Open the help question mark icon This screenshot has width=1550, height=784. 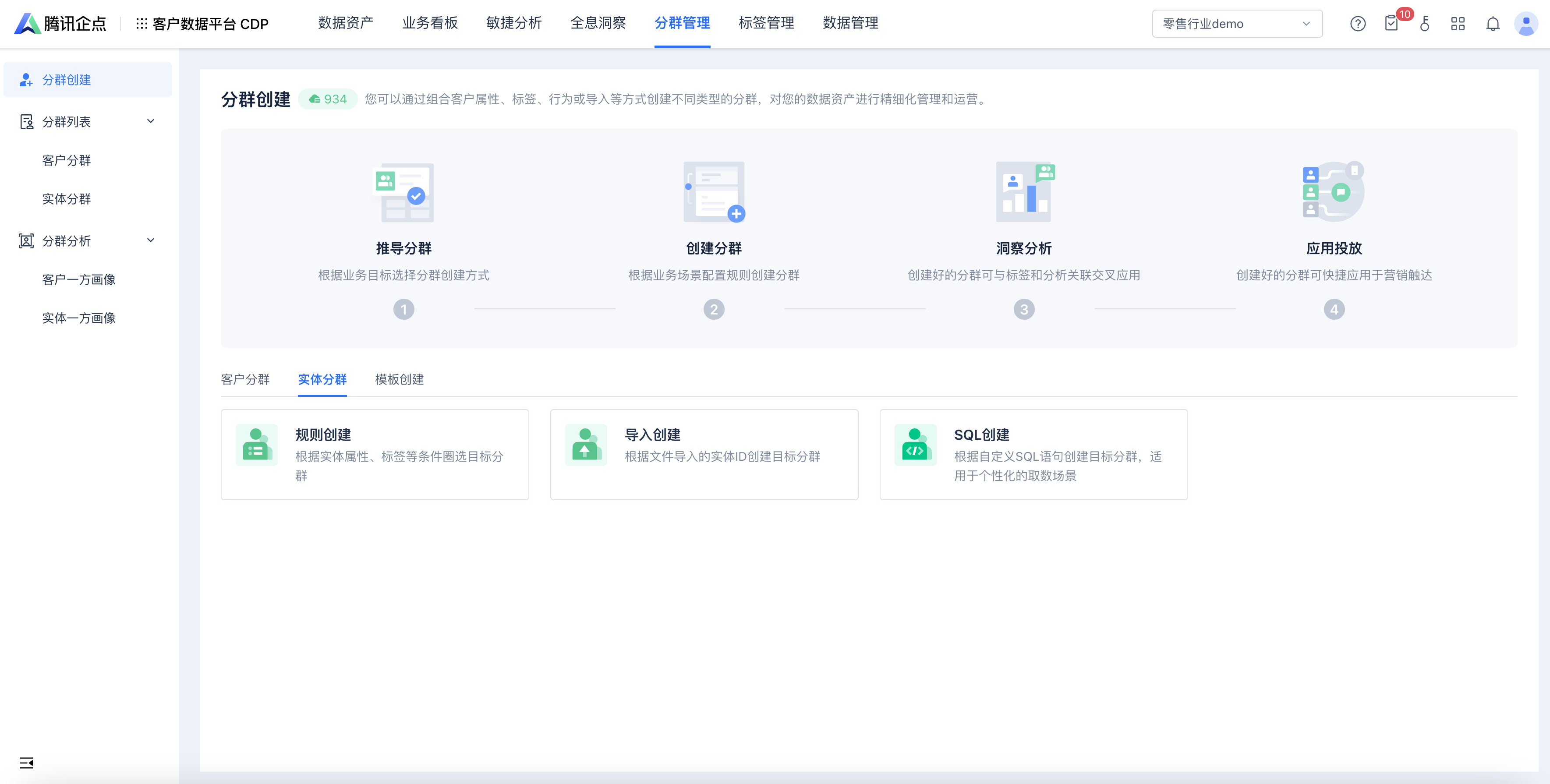point(1357,24)
